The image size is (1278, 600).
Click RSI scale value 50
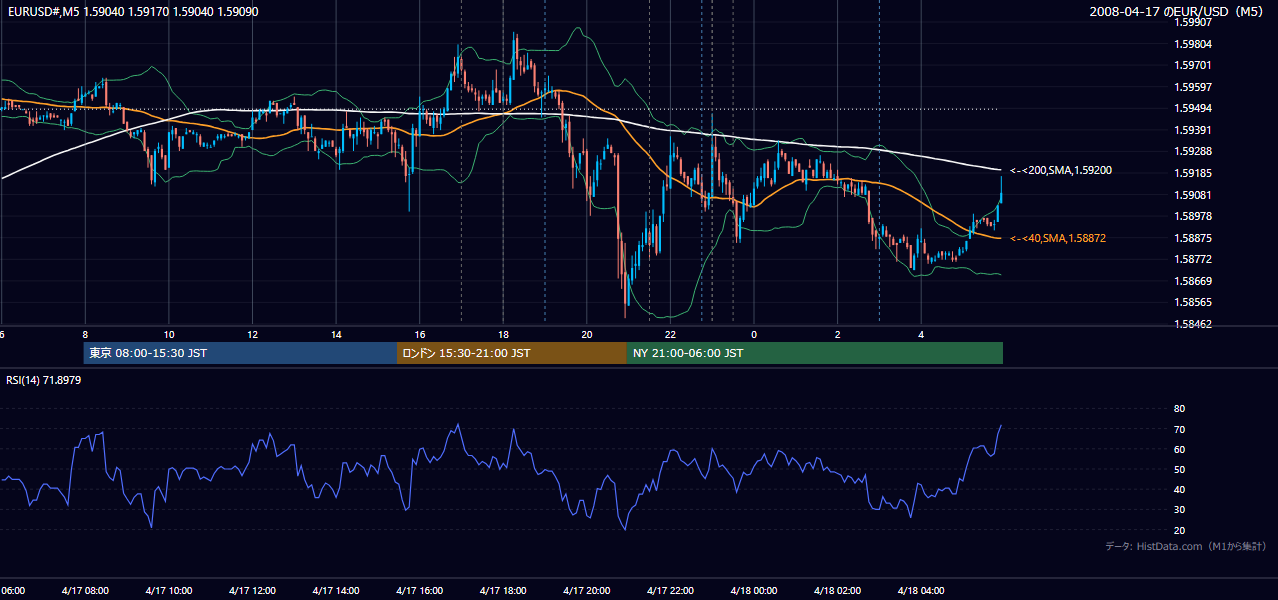coord(1179,469)
